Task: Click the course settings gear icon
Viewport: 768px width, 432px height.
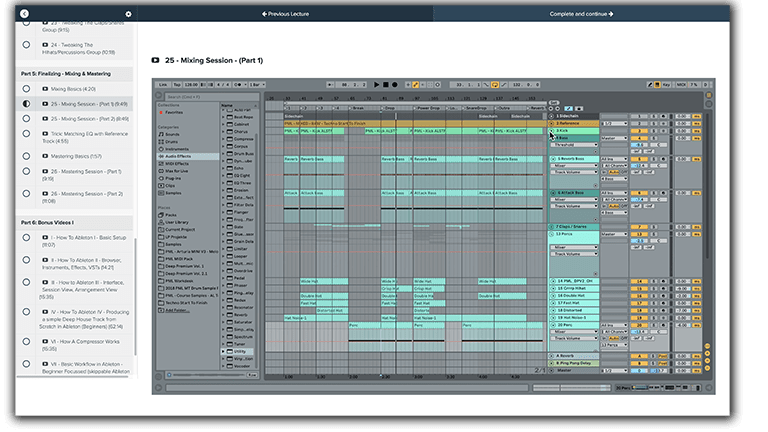Action: 128,14
